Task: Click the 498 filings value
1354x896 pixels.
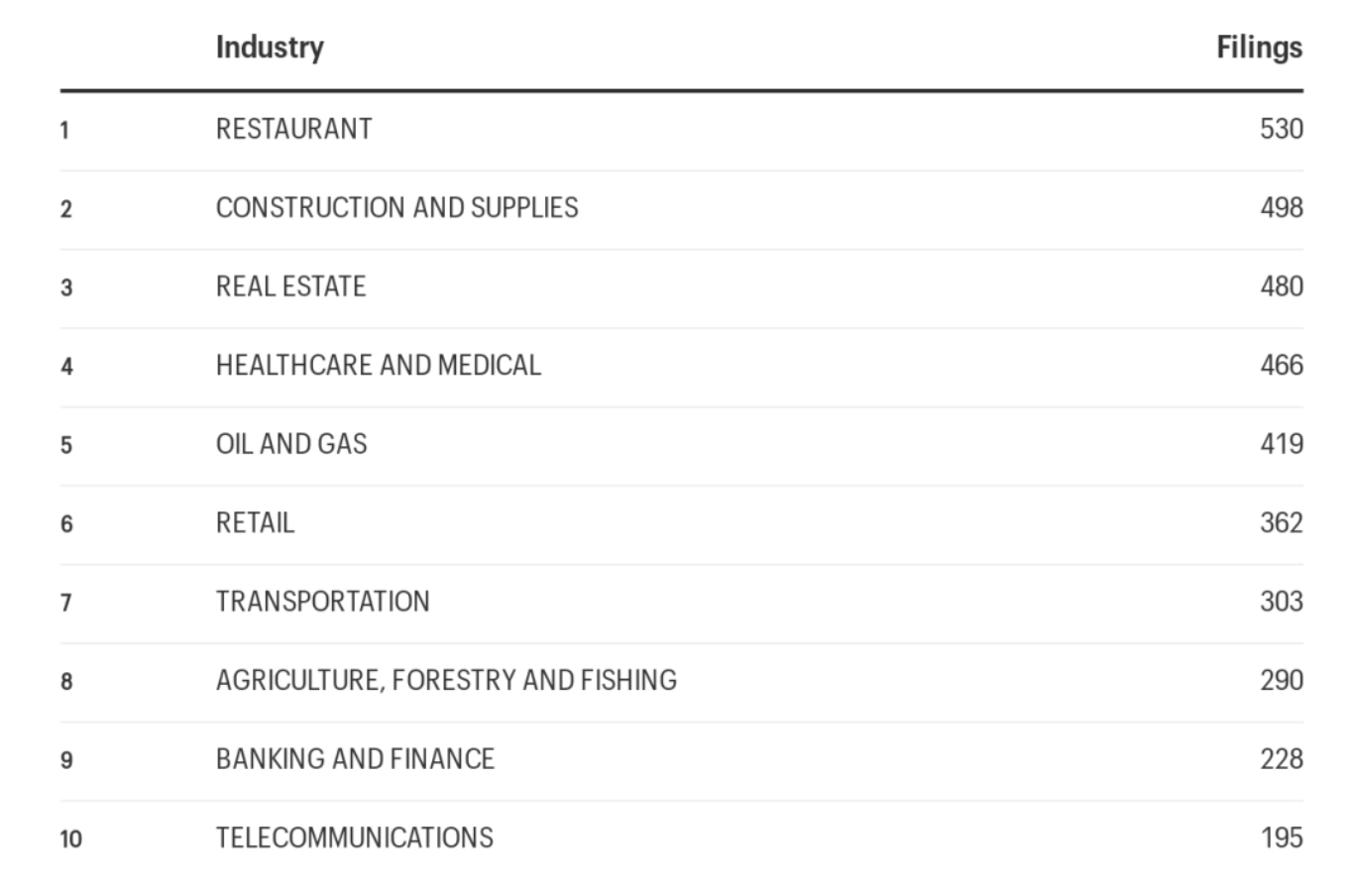Action: pyautogui.click(x=1282, y=207)
